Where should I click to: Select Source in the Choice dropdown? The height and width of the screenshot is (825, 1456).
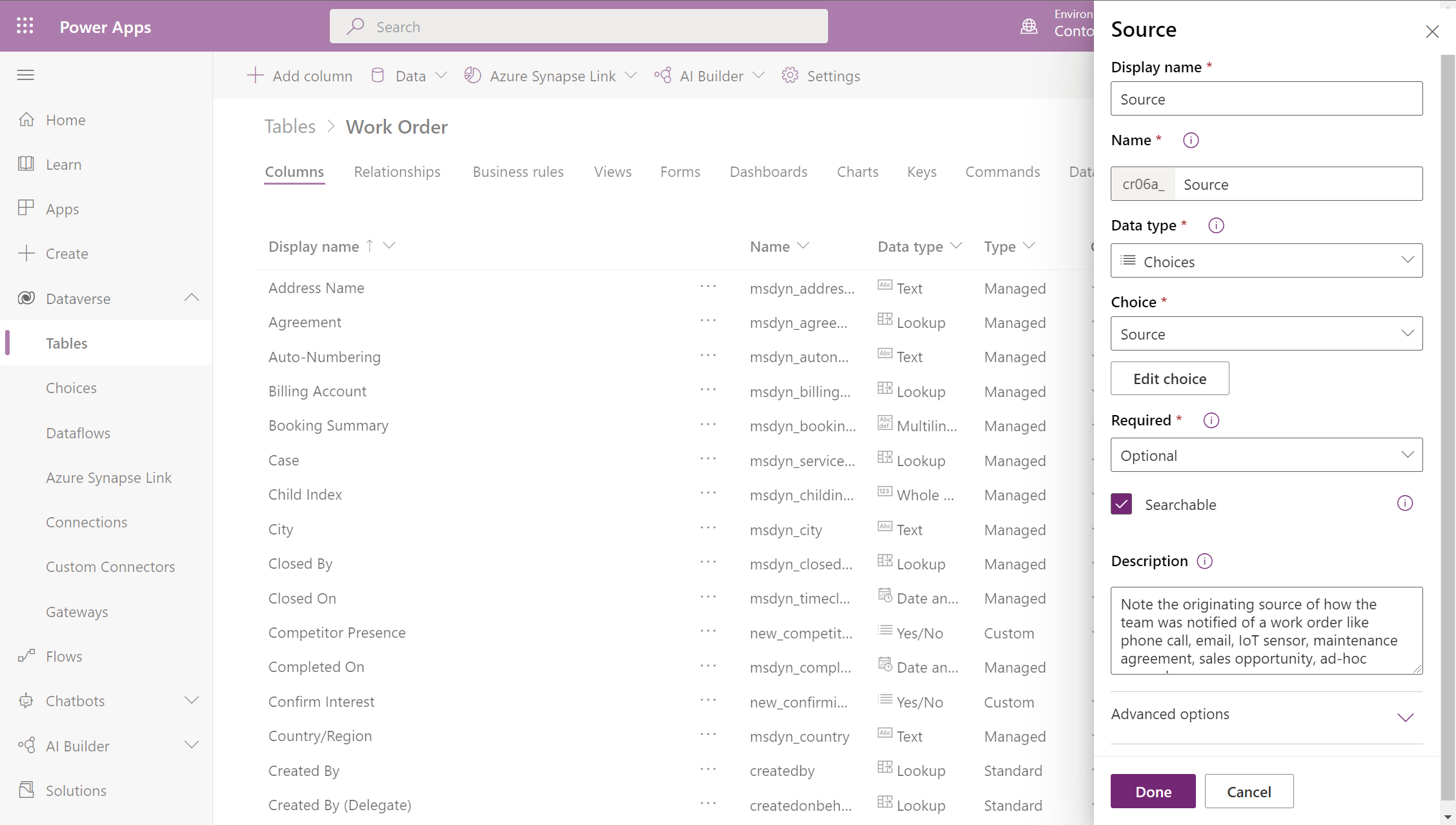click(x=1266, y=334)
